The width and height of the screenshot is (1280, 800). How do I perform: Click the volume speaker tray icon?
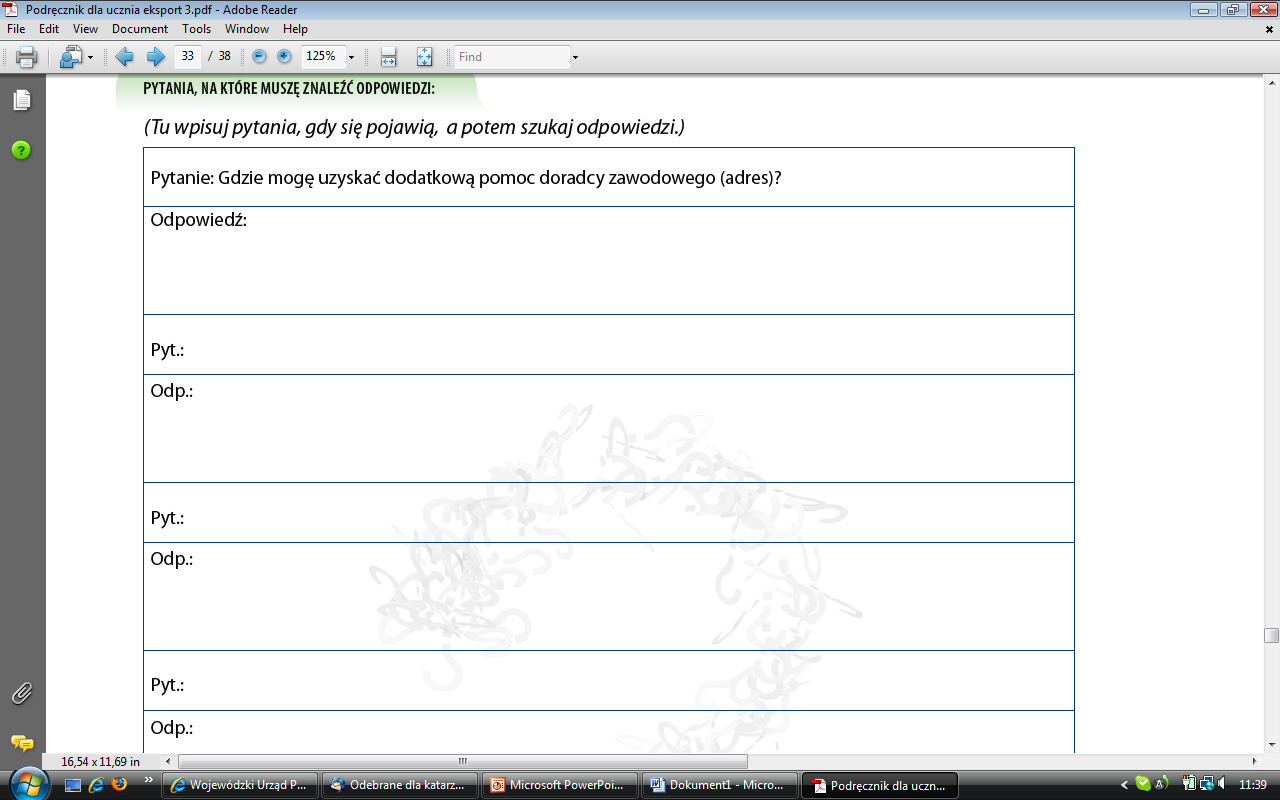[1223, 784]
